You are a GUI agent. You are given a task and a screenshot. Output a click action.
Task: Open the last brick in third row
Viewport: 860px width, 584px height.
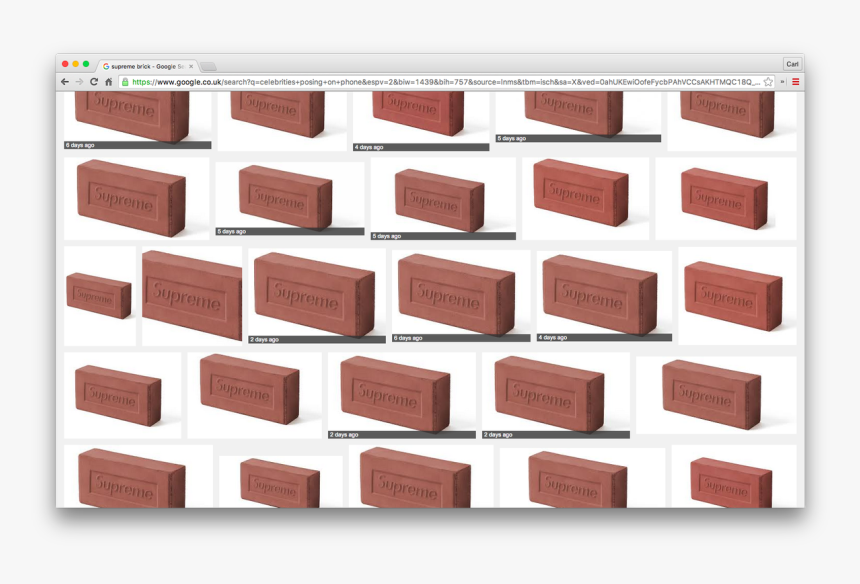coord(737,296)
